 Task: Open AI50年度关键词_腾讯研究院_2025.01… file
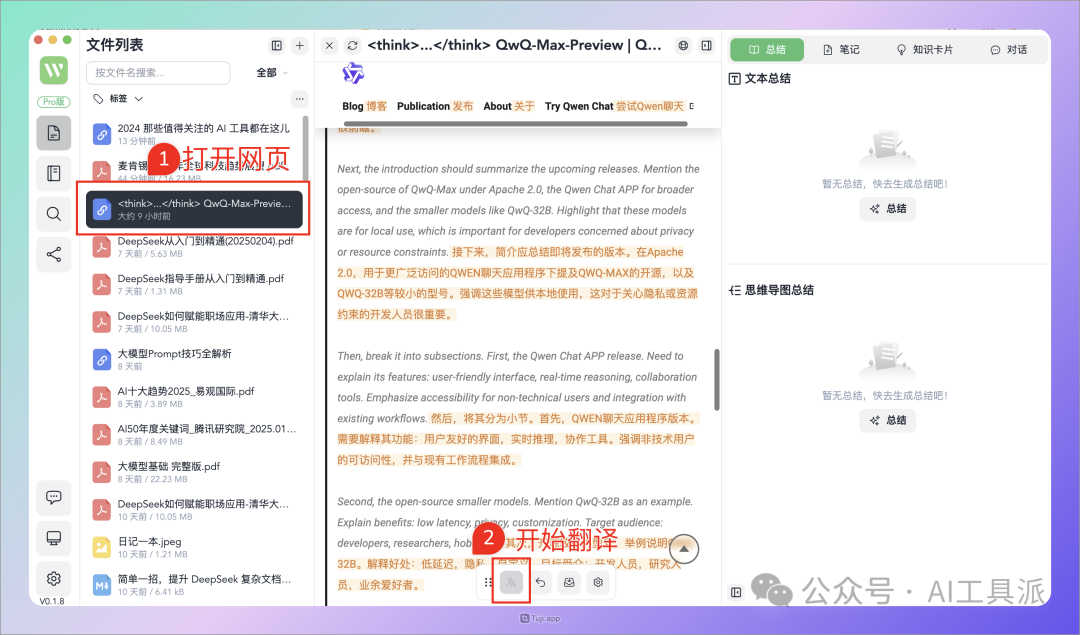point(195,435)
